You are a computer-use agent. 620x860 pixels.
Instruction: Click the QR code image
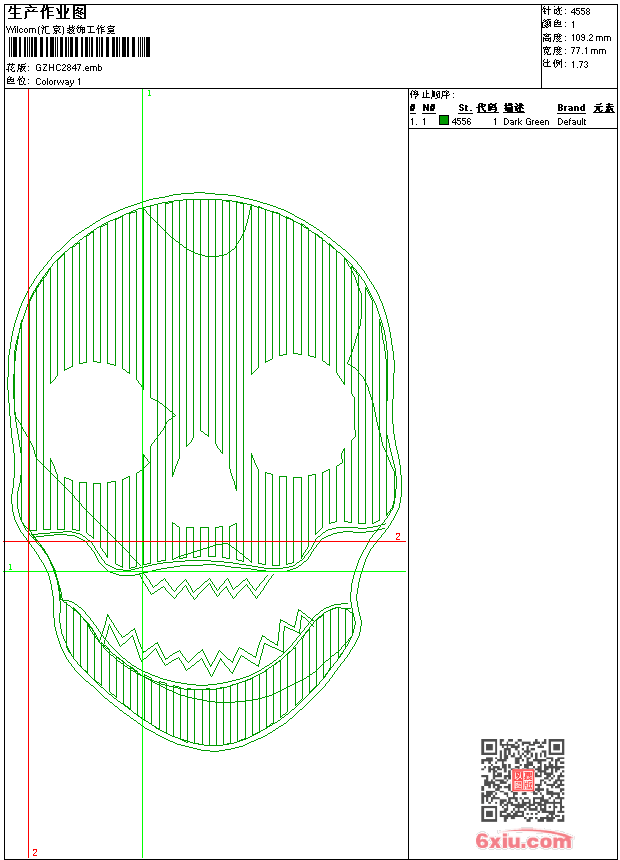point(522,781)
